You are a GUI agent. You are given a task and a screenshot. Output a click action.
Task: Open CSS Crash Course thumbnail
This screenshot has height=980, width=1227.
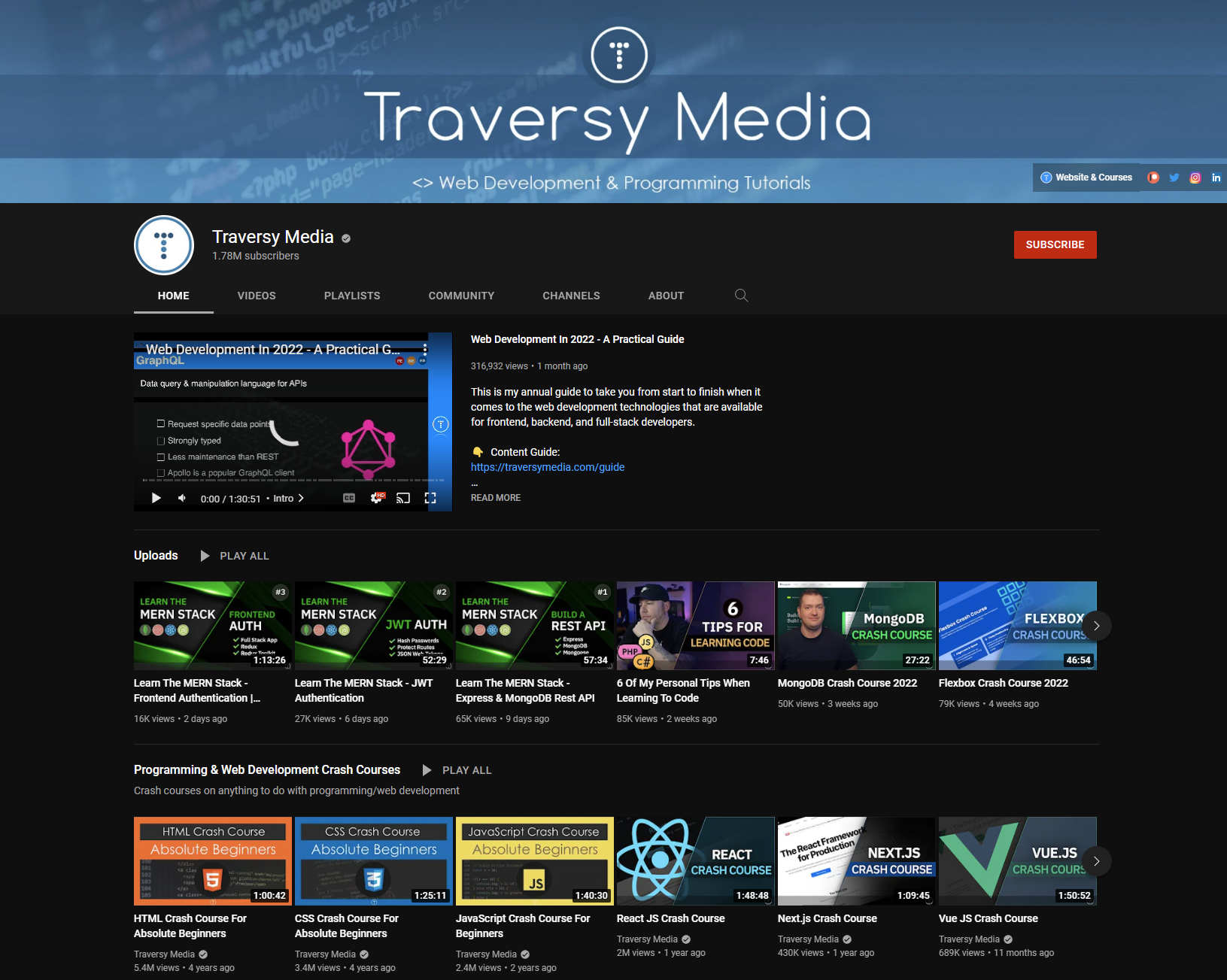click(374, 861)
